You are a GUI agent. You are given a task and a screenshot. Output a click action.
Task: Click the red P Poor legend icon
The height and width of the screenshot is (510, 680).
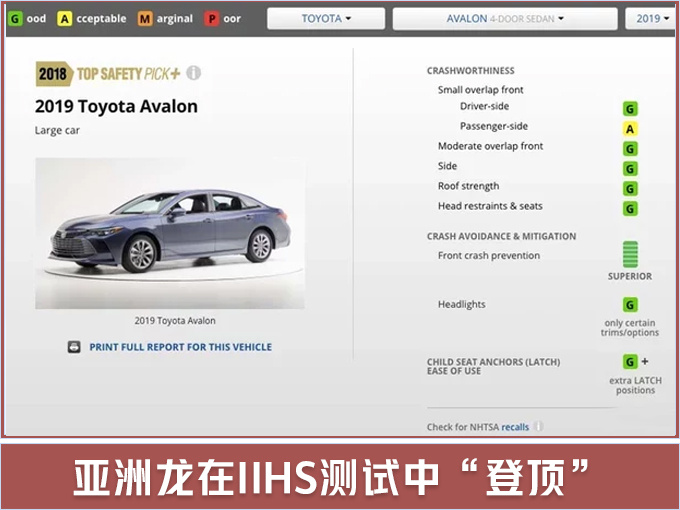212,19
